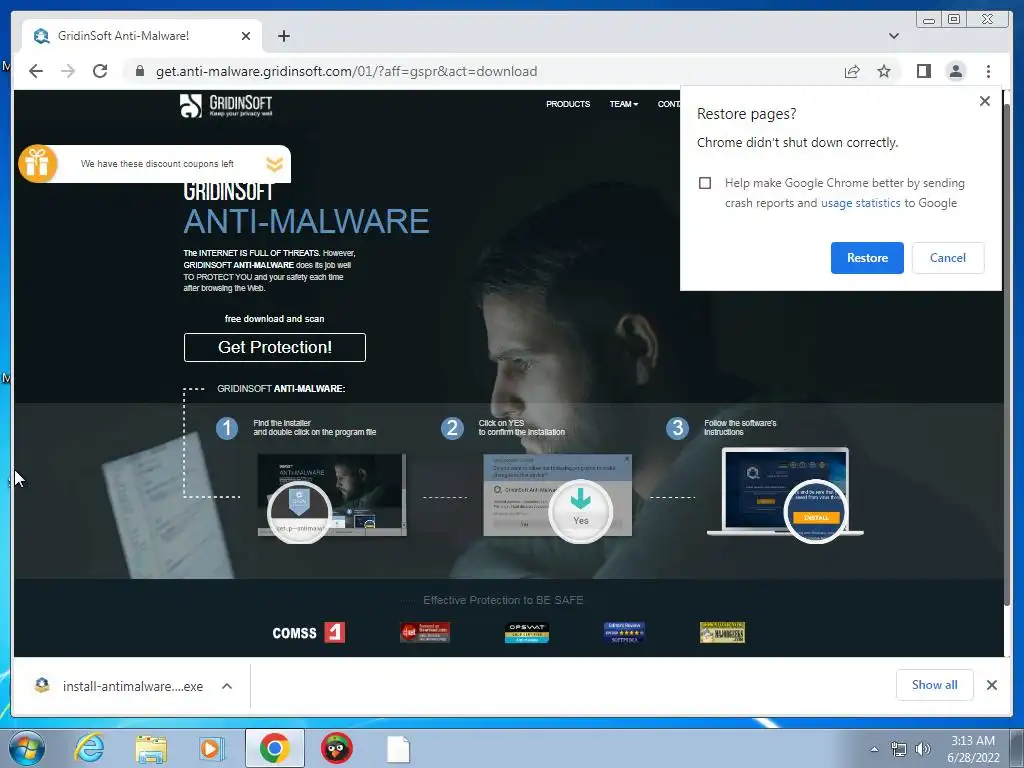Bookmark this page with the star icon
The width and height of the screenshot is (1024, 768).
click(884, 71)
